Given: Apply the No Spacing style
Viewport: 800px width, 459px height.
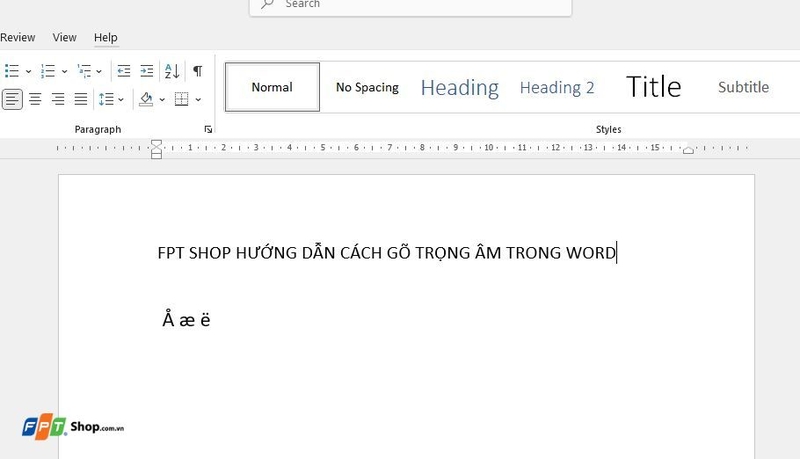Looking at the screenshot, I should click(367, 87).
